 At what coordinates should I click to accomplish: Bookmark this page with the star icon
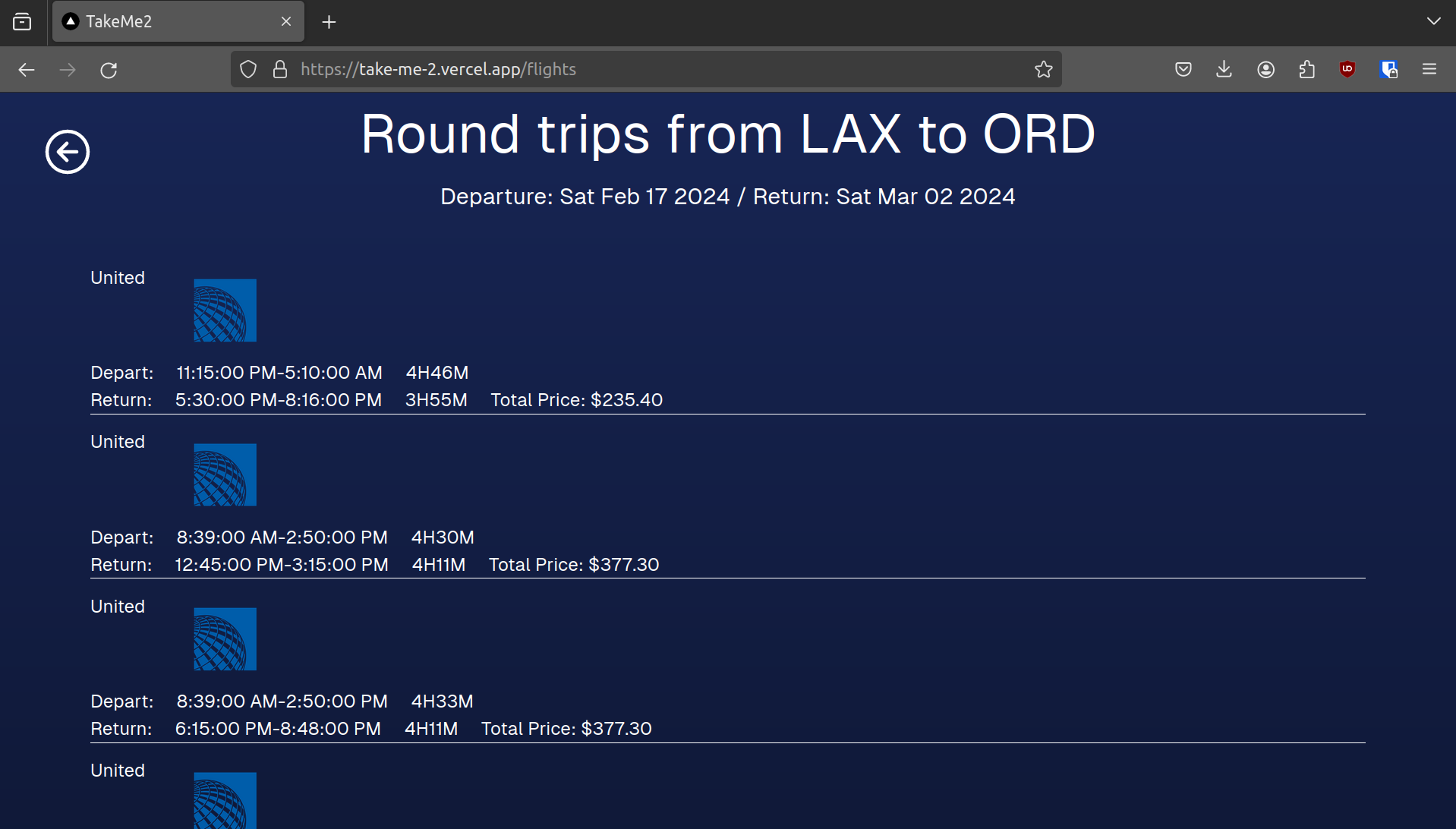pos(1043,70)
